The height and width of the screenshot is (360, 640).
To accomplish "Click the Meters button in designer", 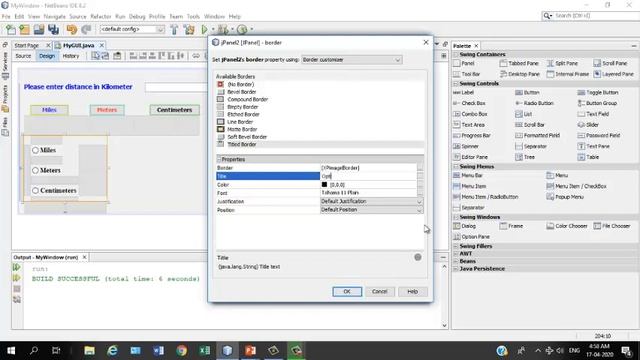I will (x=107, y=110).
